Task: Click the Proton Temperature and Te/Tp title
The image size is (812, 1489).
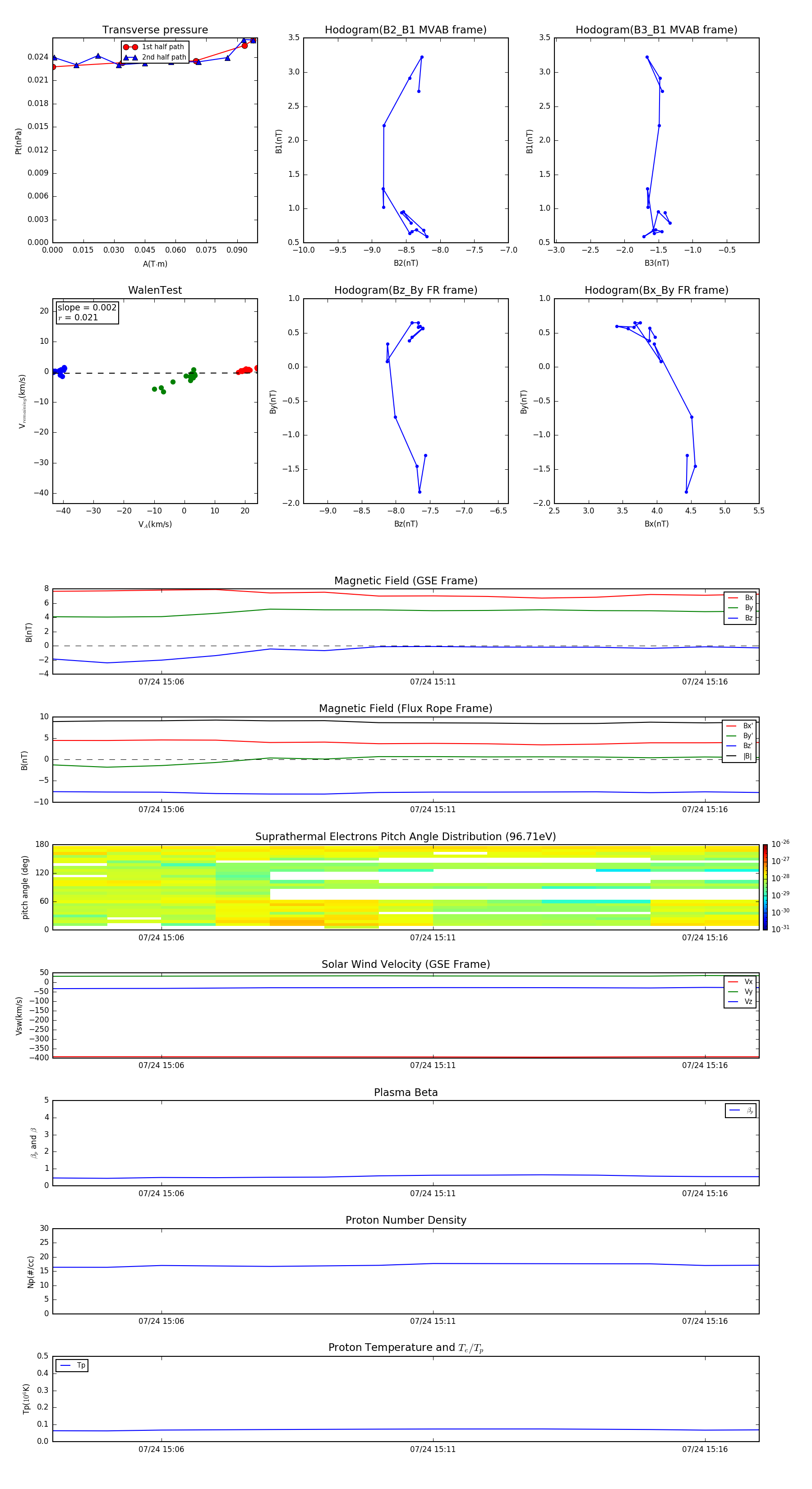Action: [406, 1348]
